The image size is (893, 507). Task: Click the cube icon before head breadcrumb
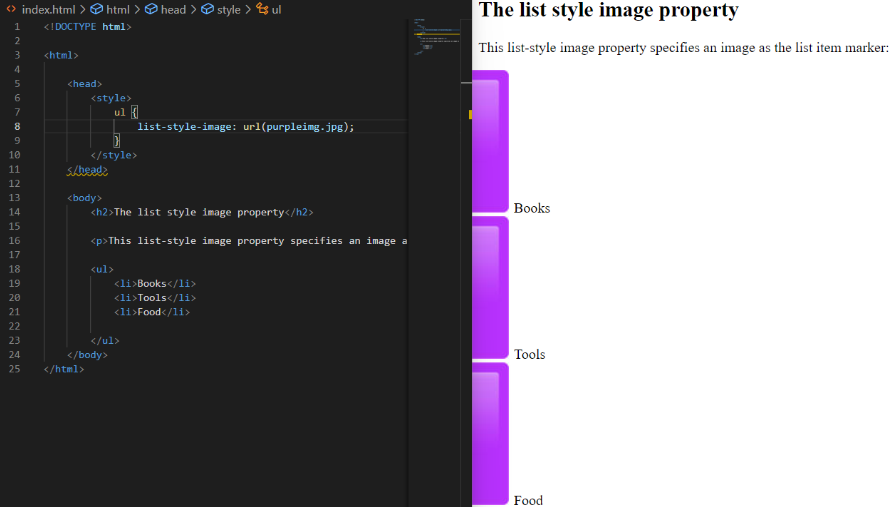pos(151,9)
